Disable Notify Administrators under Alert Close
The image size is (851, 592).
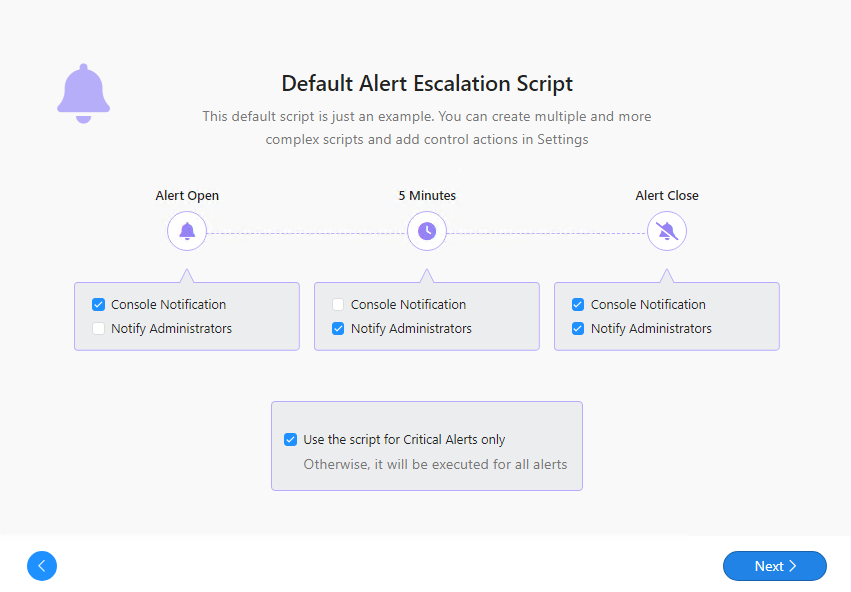tap(578, 328)
